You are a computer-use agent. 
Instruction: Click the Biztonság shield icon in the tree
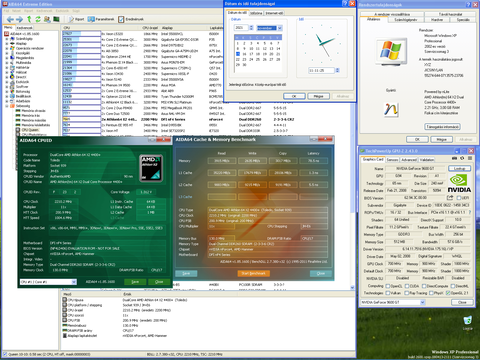pos(12,91)
